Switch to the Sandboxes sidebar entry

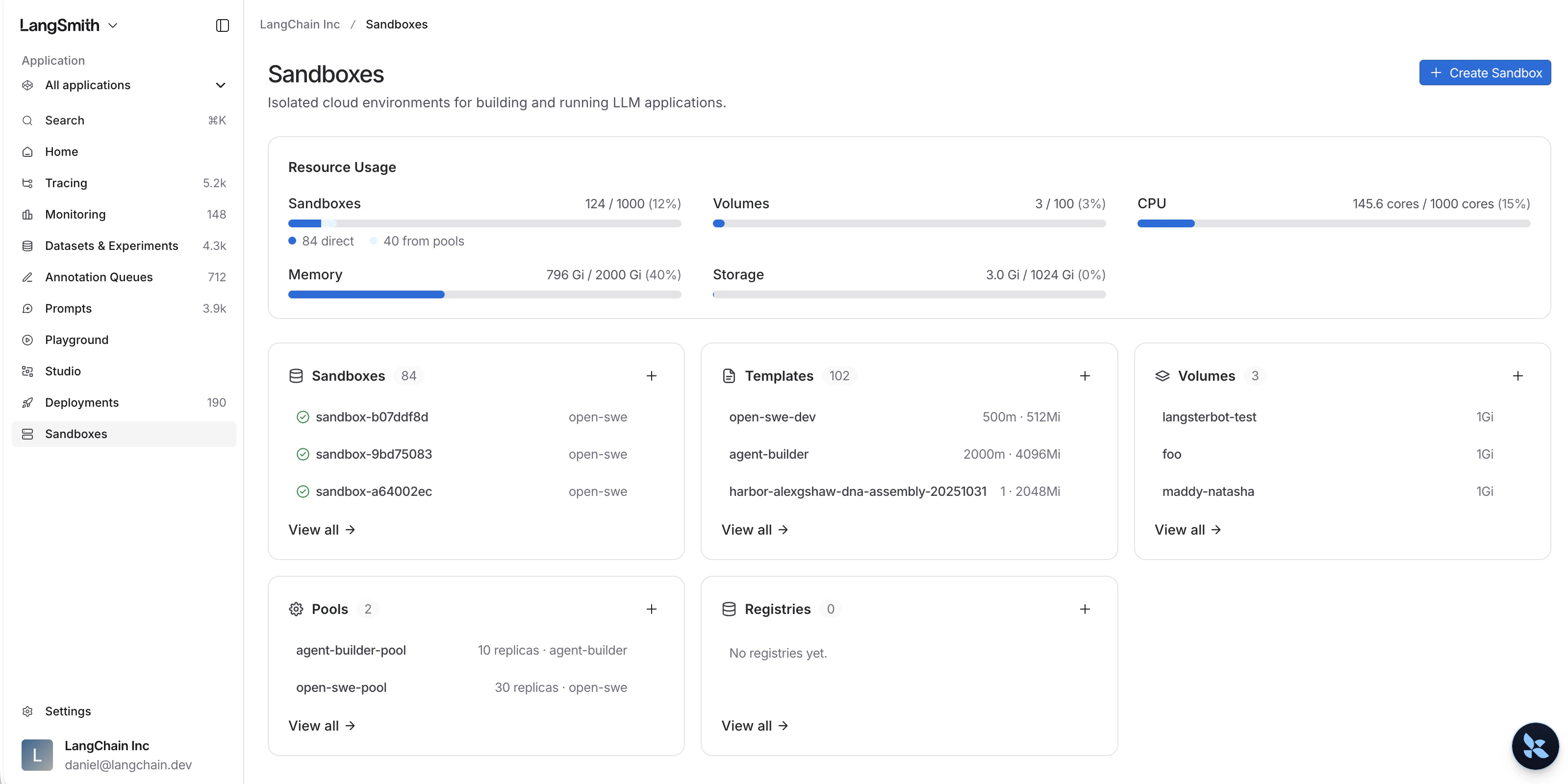pos(76,434)
